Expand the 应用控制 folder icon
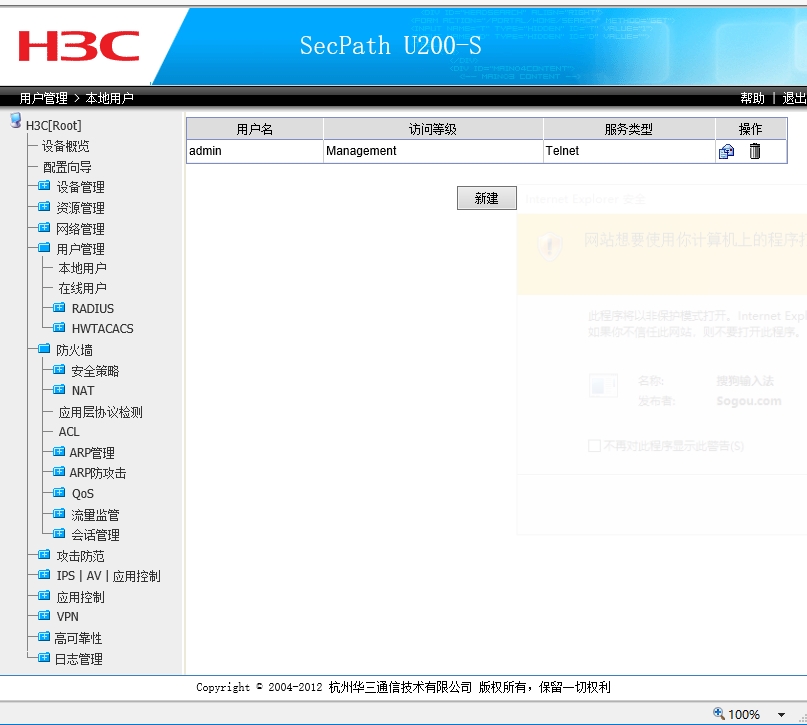Viewport: 807px width, 725px height. click(x=44, y=595)
